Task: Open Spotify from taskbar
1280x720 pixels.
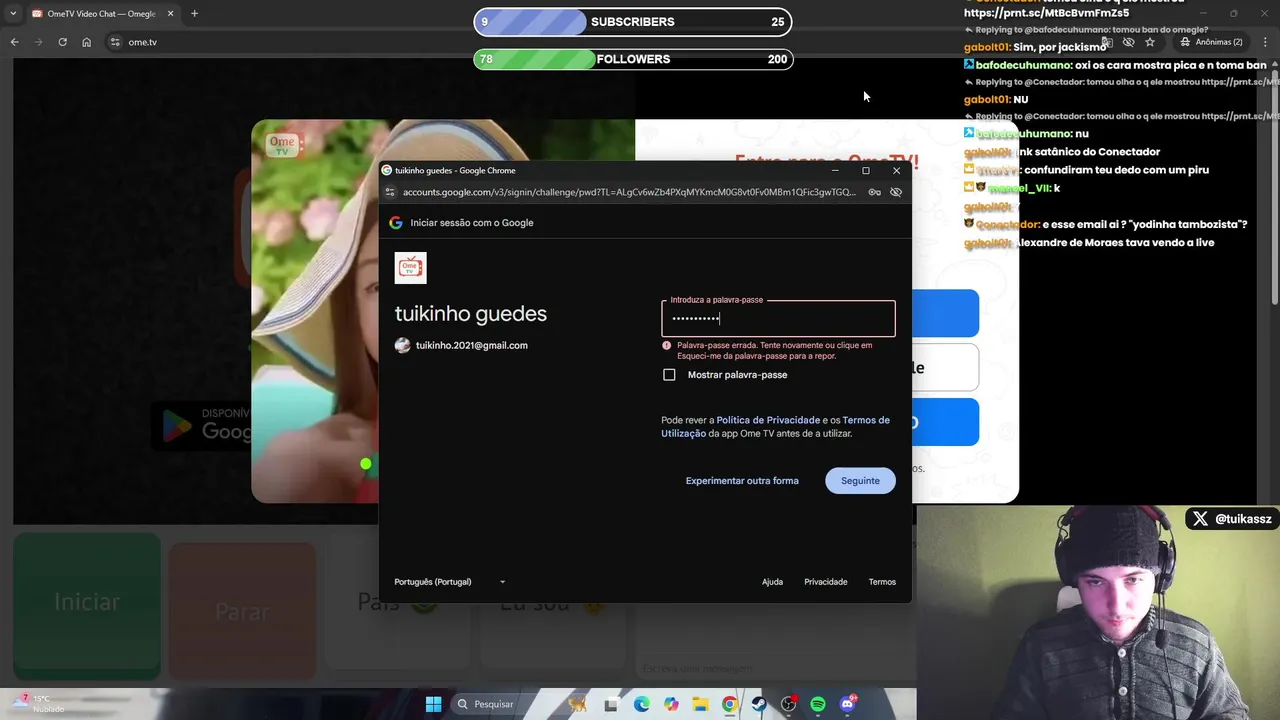Action: (818, 704)
